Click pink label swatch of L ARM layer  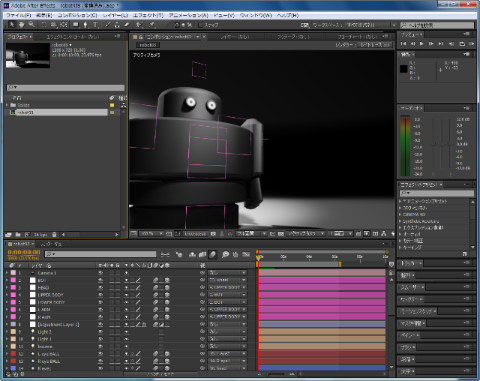click(13, 309)
